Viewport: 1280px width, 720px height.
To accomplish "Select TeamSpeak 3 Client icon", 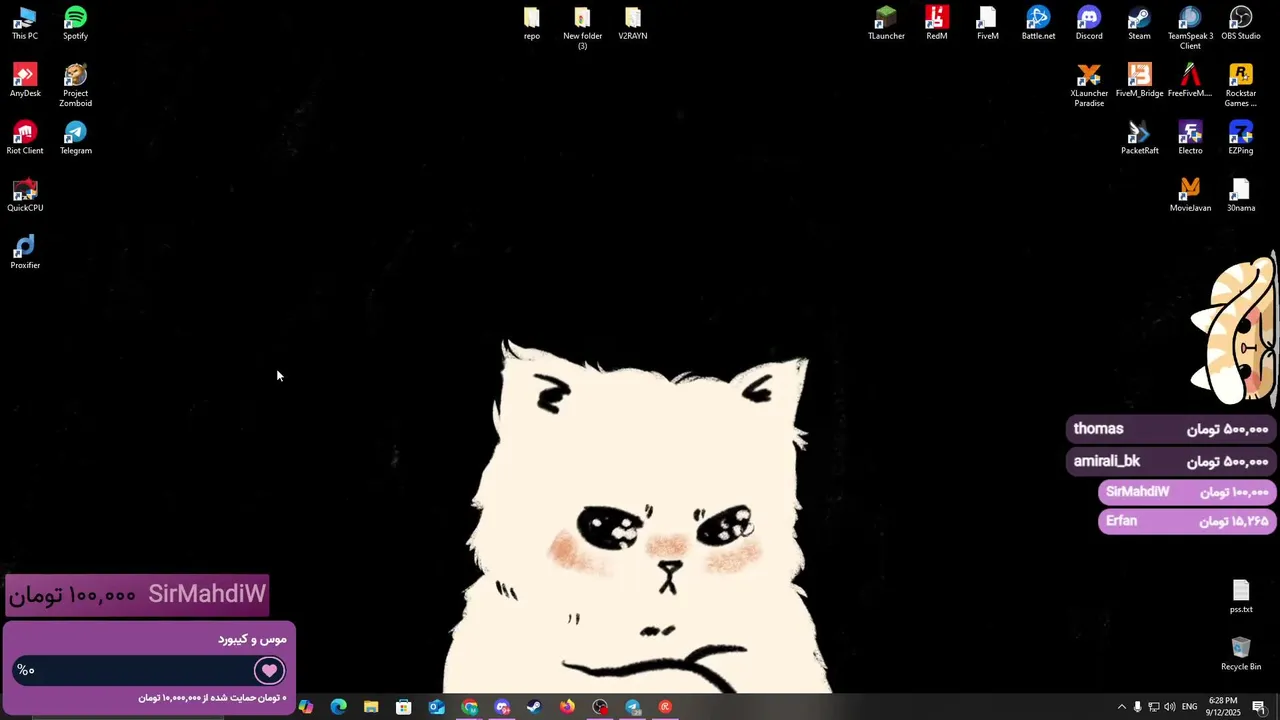I will click(1190, 28).
